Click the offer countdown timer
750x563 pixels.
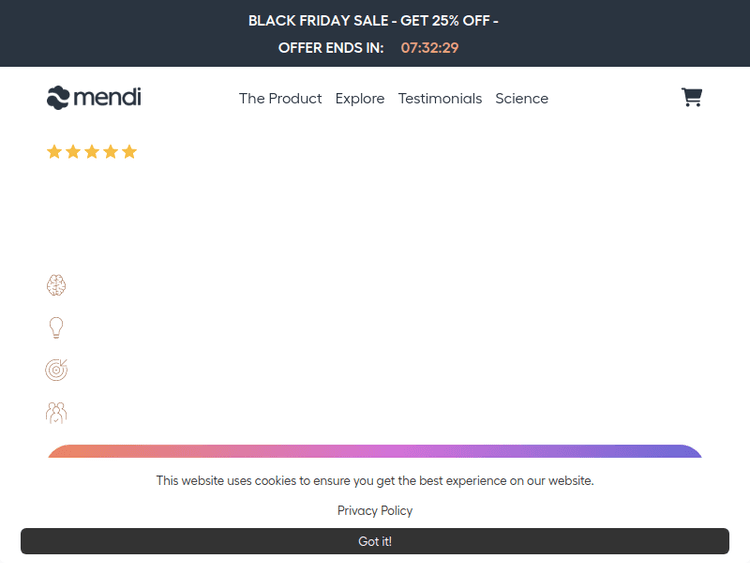pos(430,48)
